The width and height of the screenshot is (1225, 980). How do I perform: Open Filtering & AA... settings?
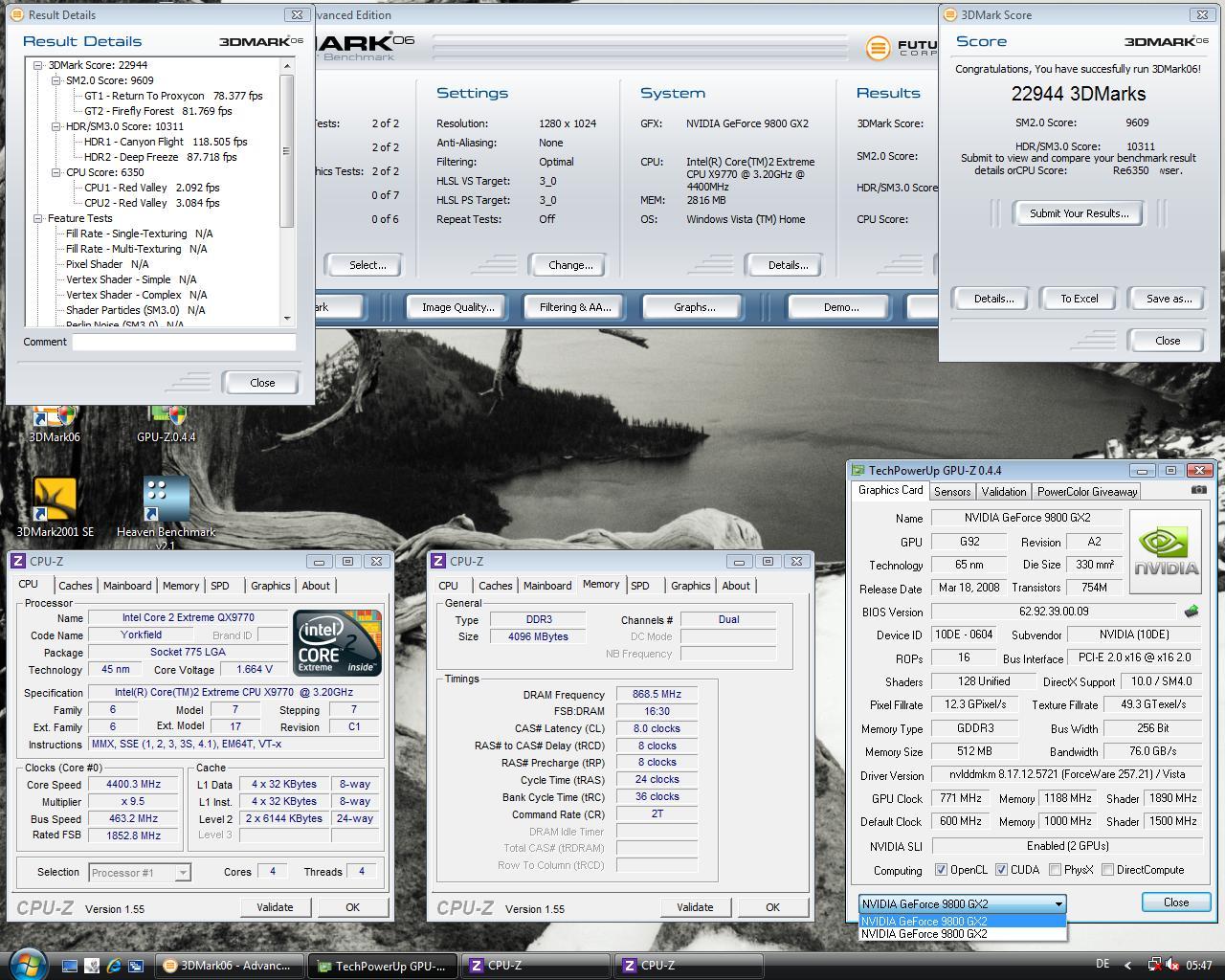pyautogui.click(x=575, y=307)
